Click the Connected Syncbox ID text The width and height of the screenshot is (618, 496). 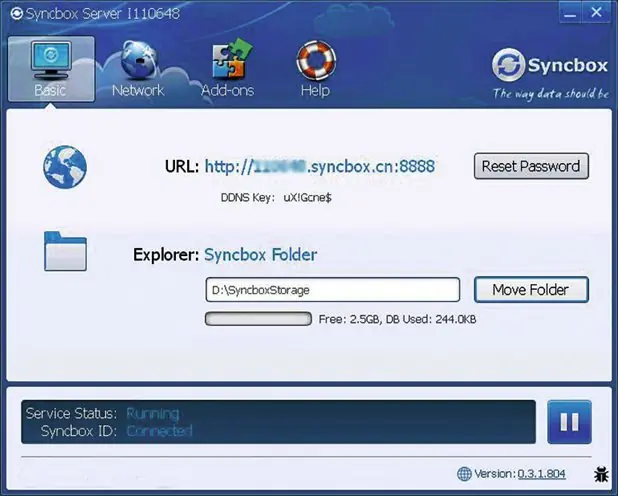[x=160, y=431]
